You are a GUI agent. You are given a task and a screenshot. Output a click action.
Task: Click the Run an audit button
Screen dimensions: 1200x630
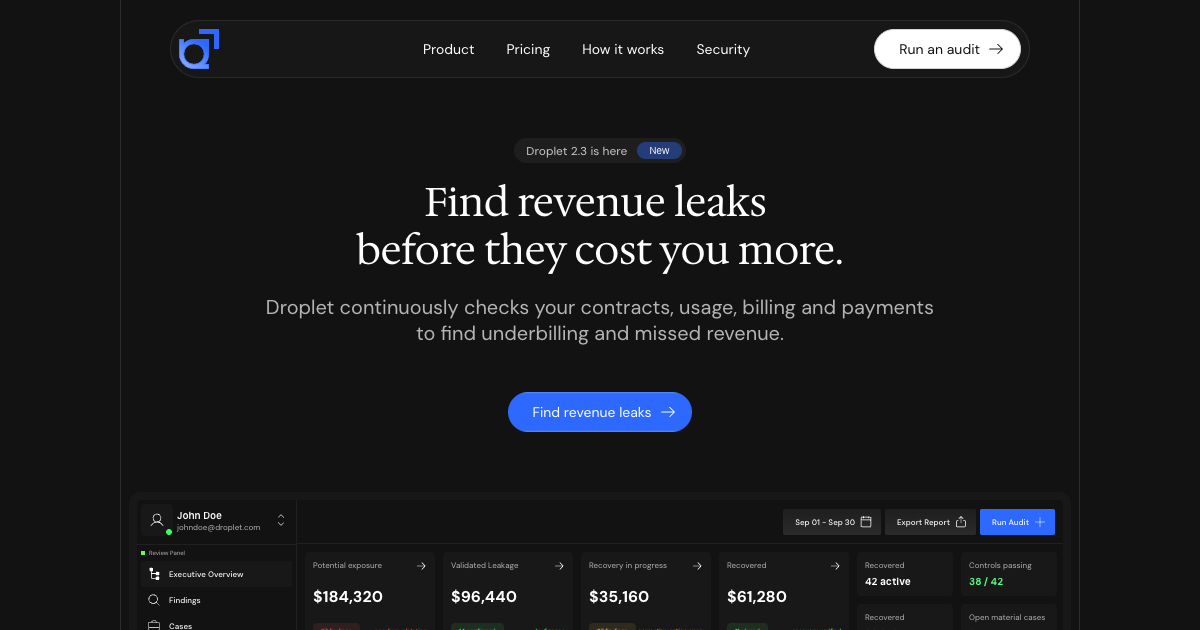pos(947,49)
